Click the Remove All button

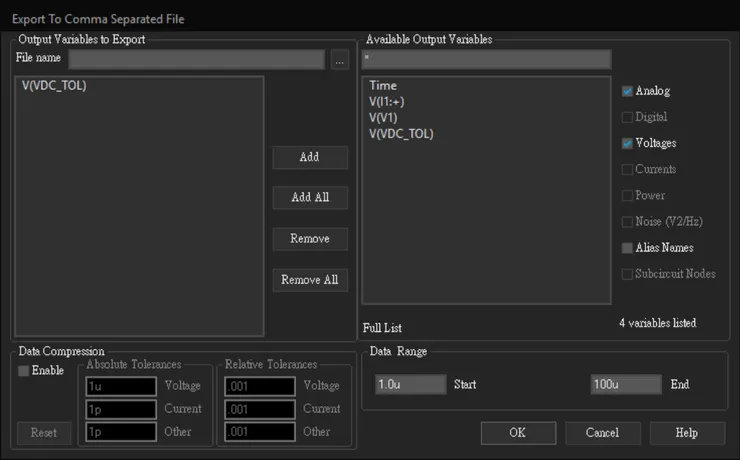pos(310,280)
